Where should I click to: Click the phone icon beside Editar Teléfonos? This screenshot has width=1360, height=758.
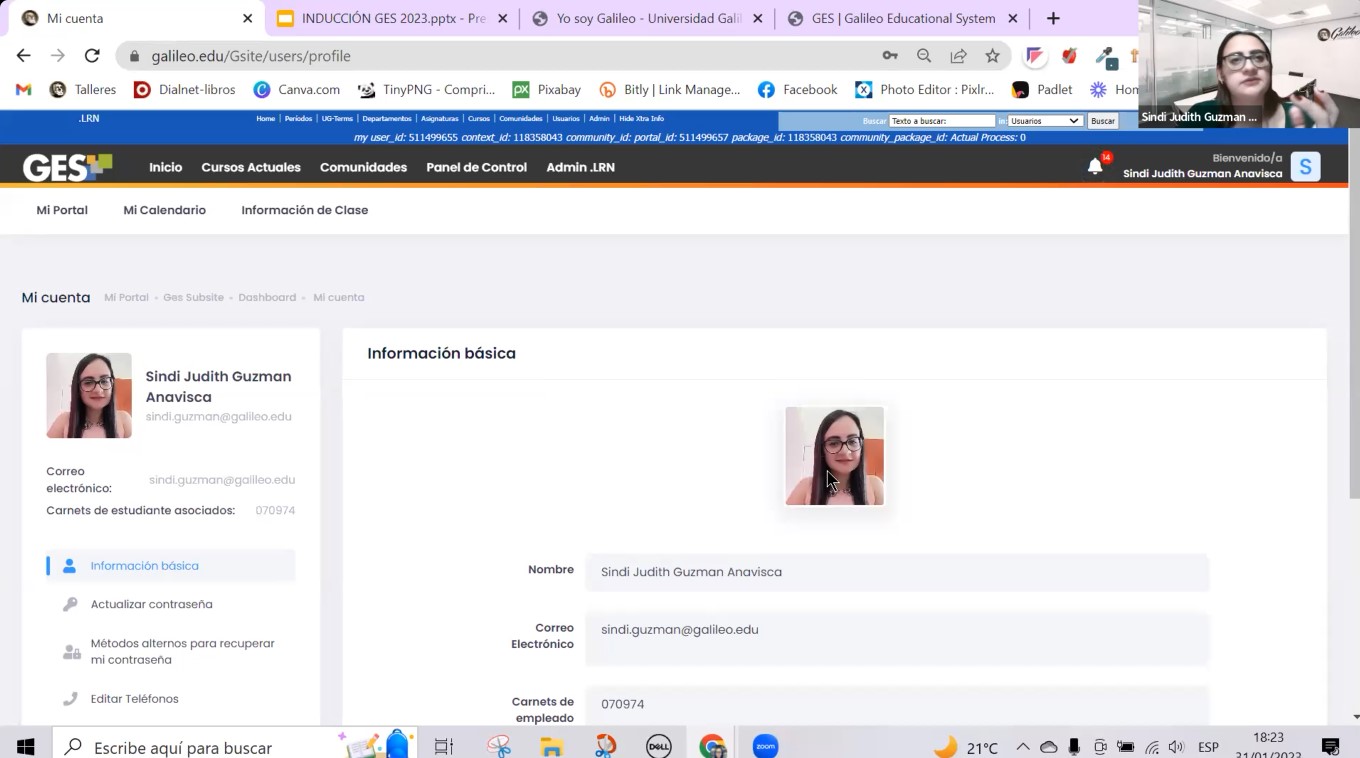click(69, 698)
